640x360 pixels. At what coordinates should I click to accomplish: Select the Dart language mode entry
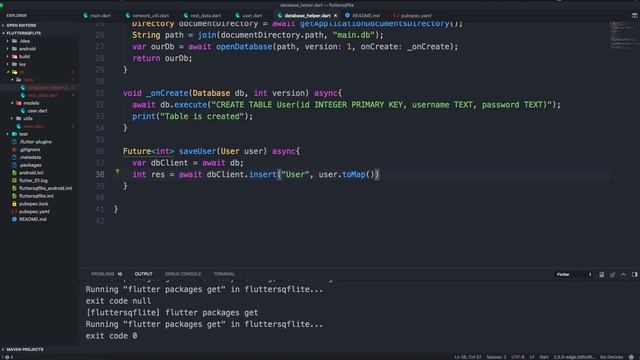(544, 357)
